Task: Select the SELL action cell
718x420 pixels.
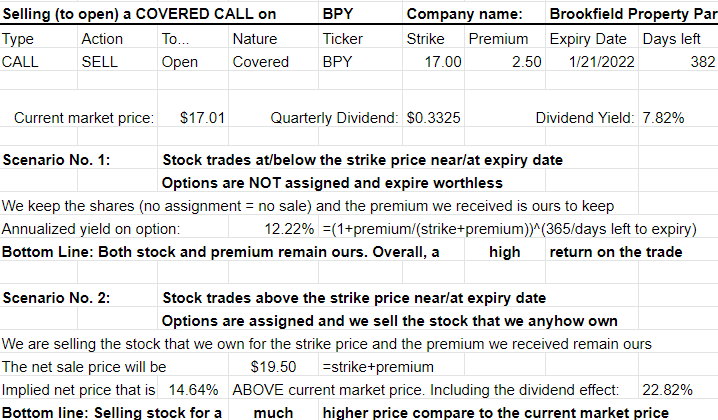Action: pos(117,61)
